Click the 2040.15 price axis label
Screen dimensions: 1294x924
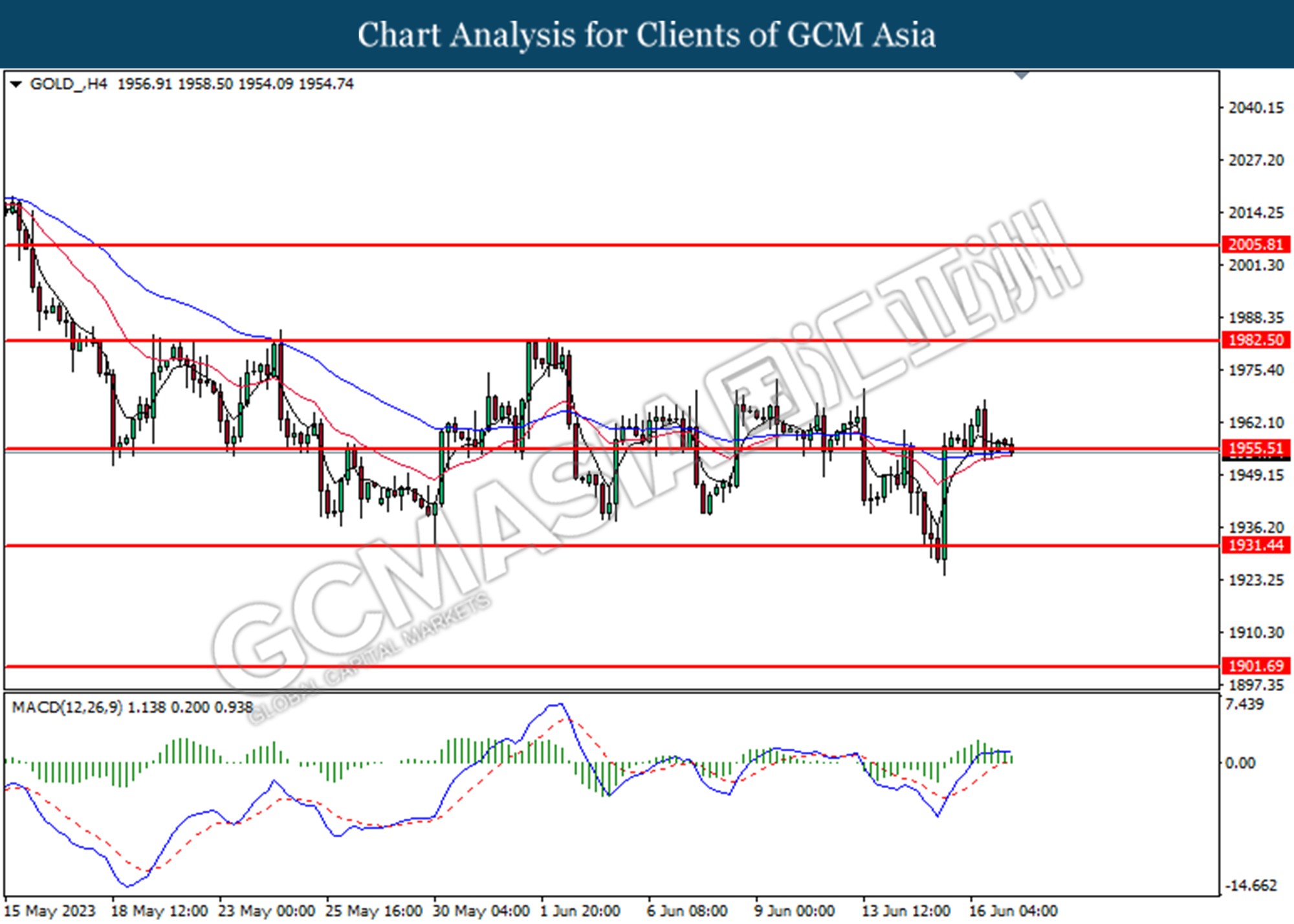pyautogui.click(x=1256, y=108)
